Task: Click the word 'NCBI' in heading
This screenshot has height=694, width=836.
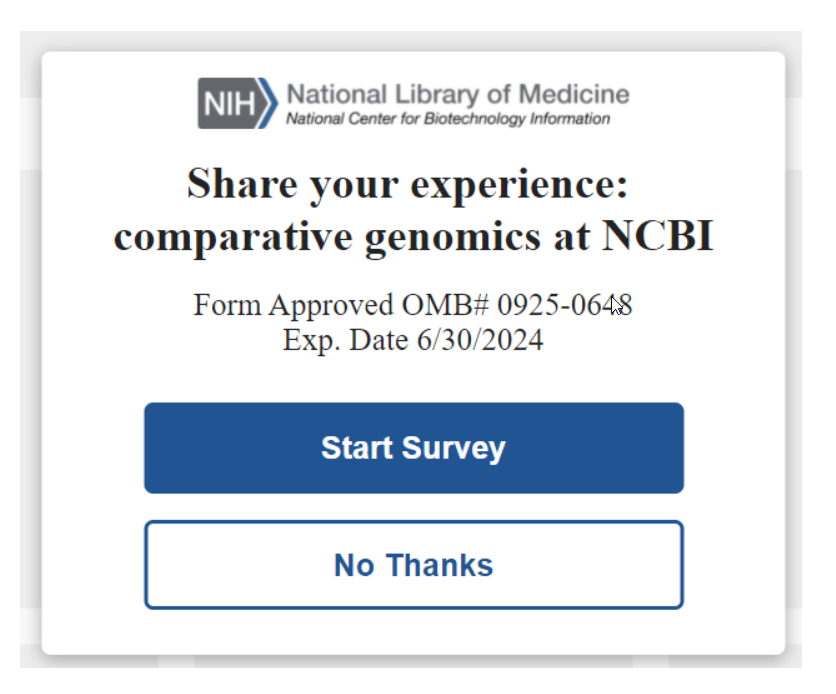Action: tap(657, 238)
